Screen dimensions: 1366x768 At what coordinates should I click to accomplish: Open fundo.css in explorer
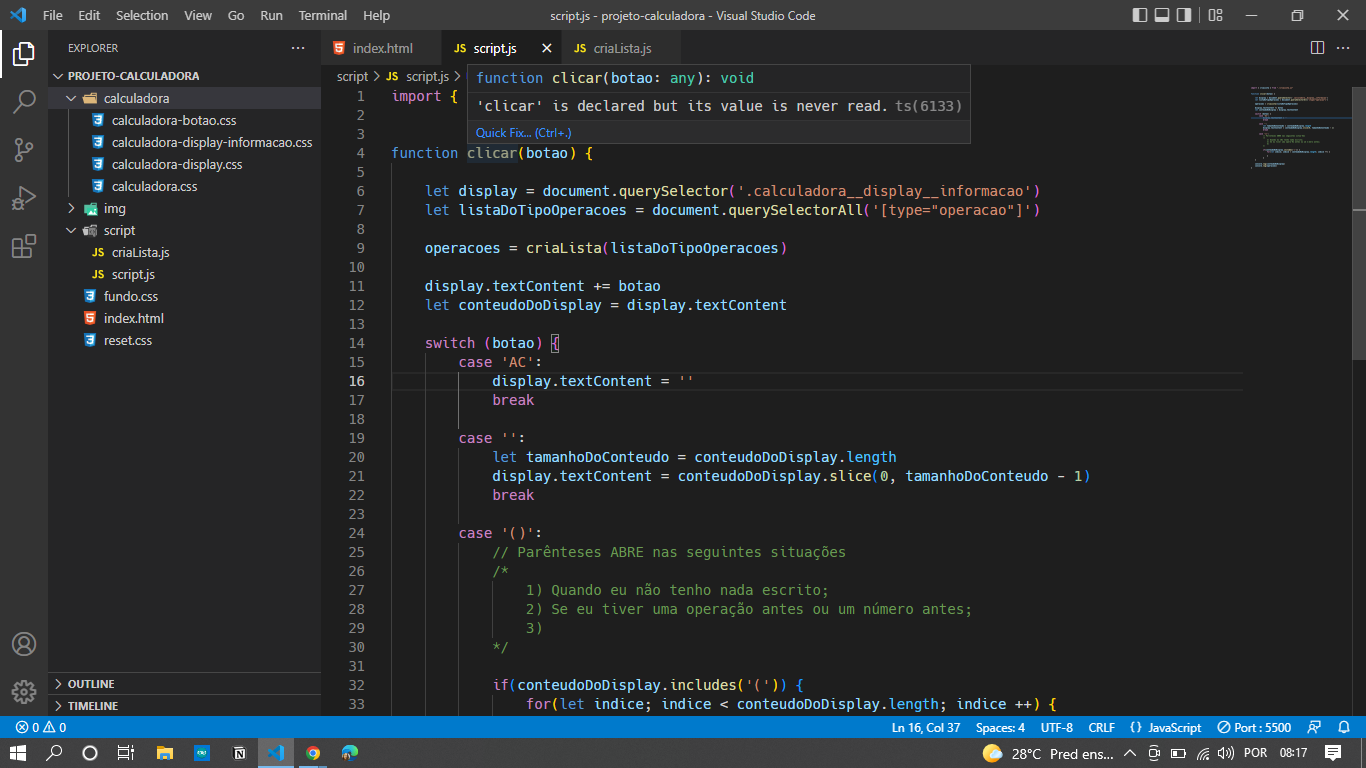tap(130, 296)
